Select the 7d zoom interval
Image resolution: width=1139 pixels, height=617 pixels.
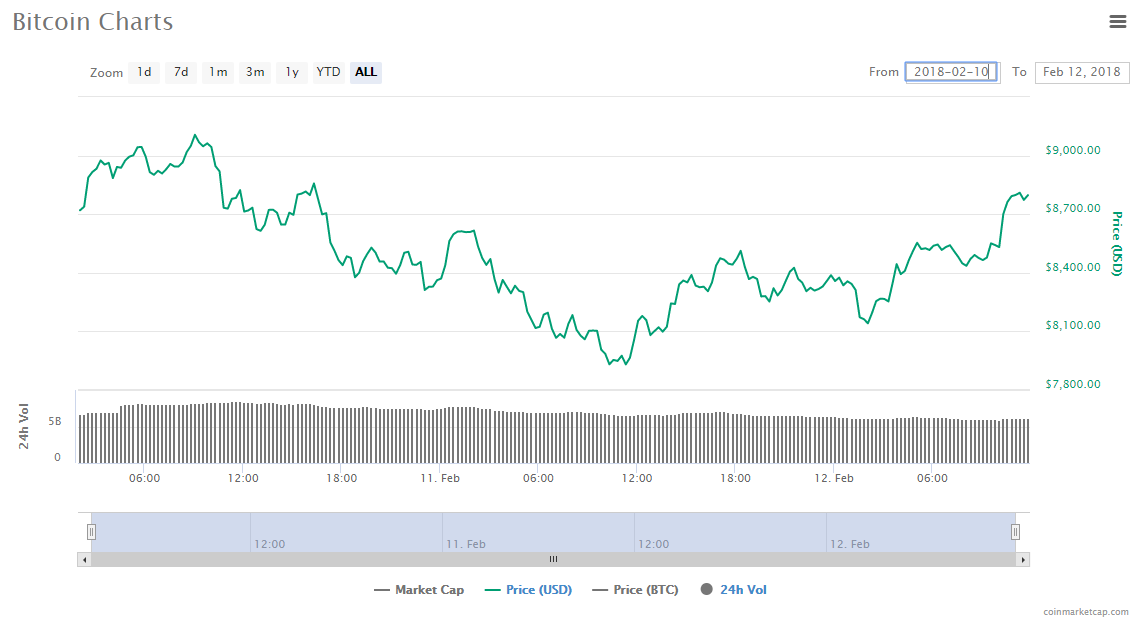180,72
